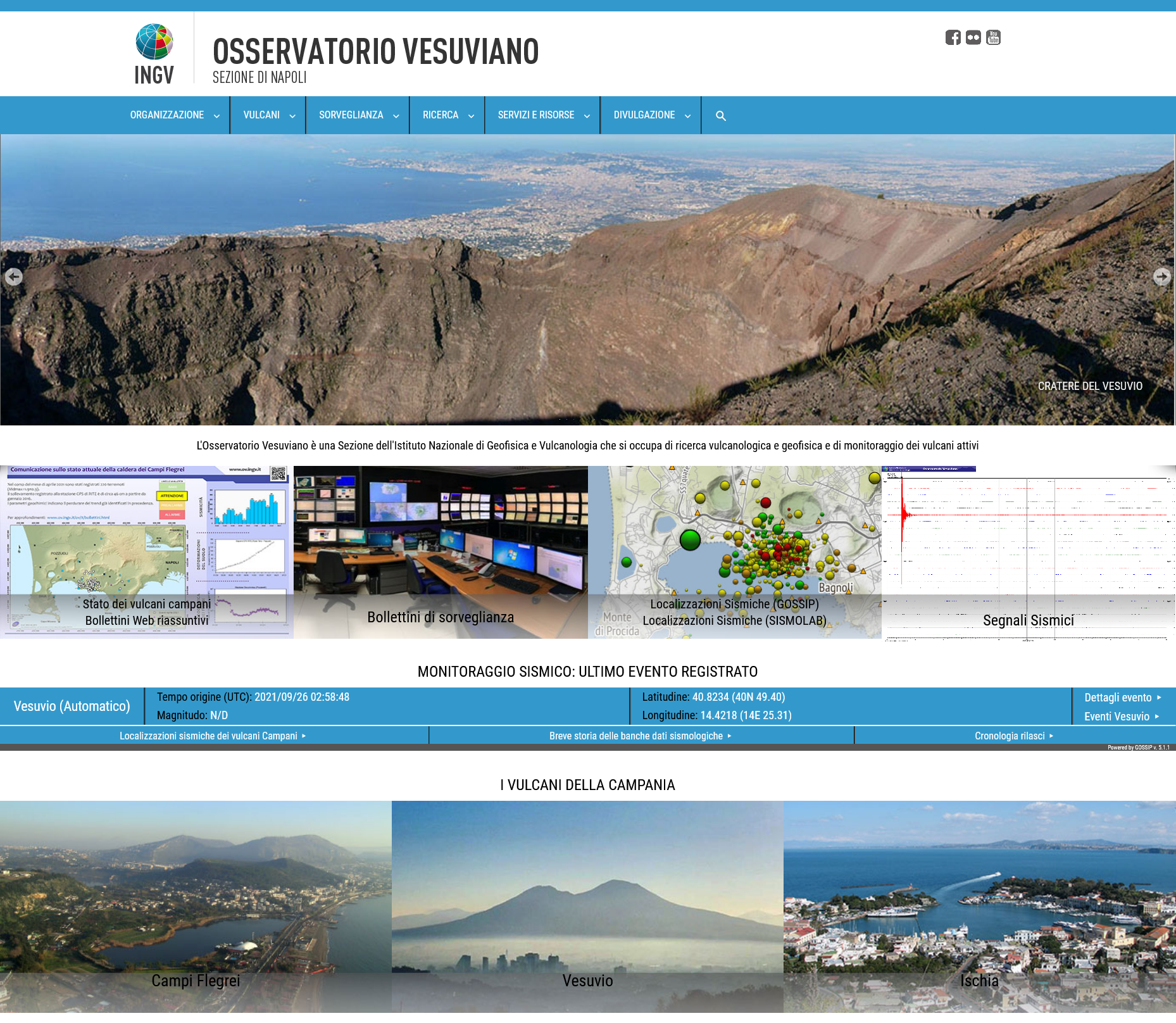1176x1023 pixels.
Task: Click the search magnifier icon
Action: click(720, 116)
